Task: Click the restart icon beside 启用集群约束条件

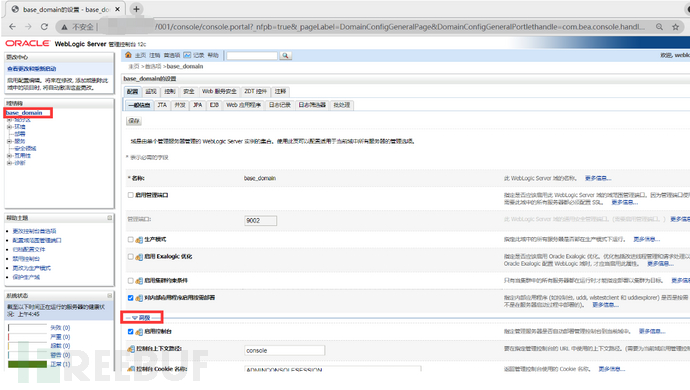Action: point(139,281)
